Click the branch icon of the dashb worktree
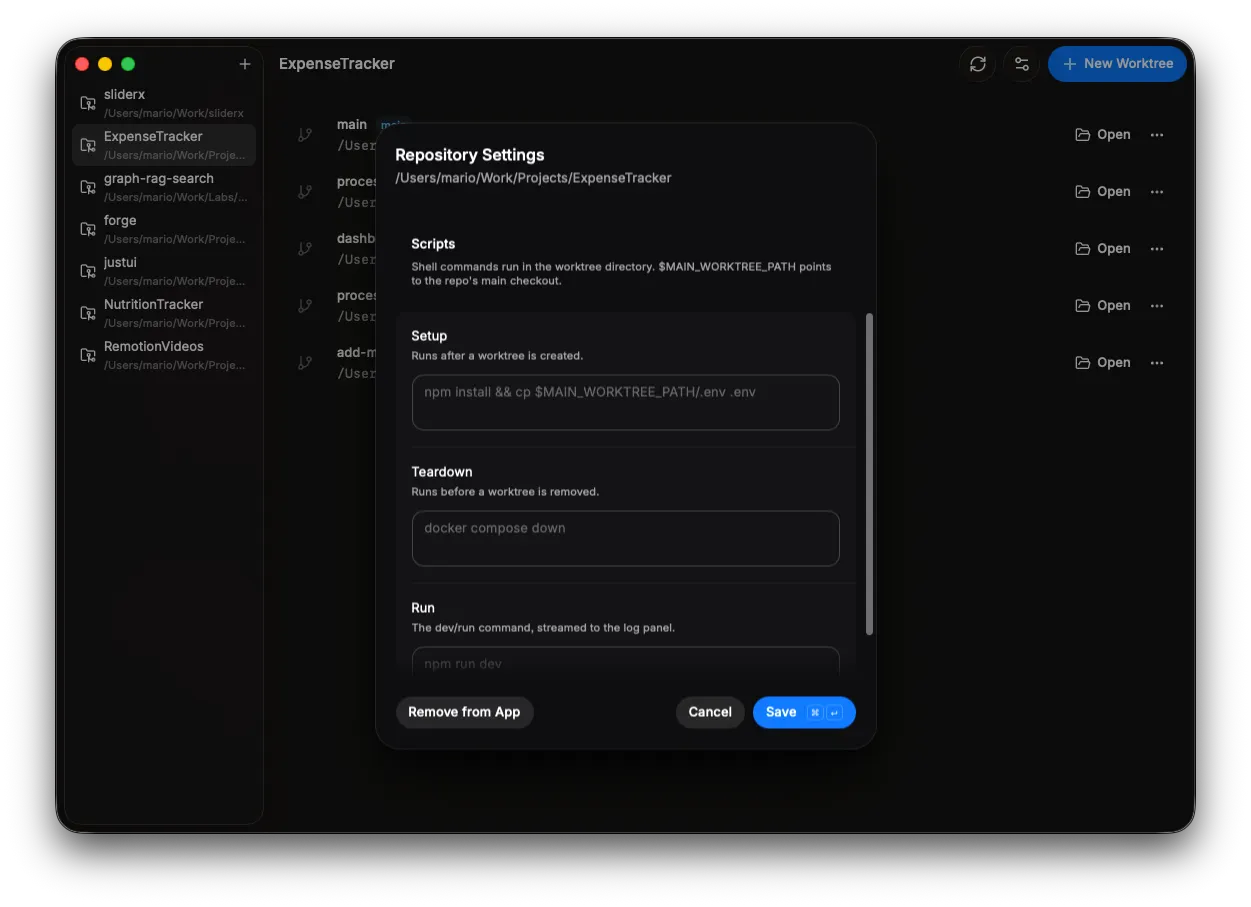 click(305, 249)
